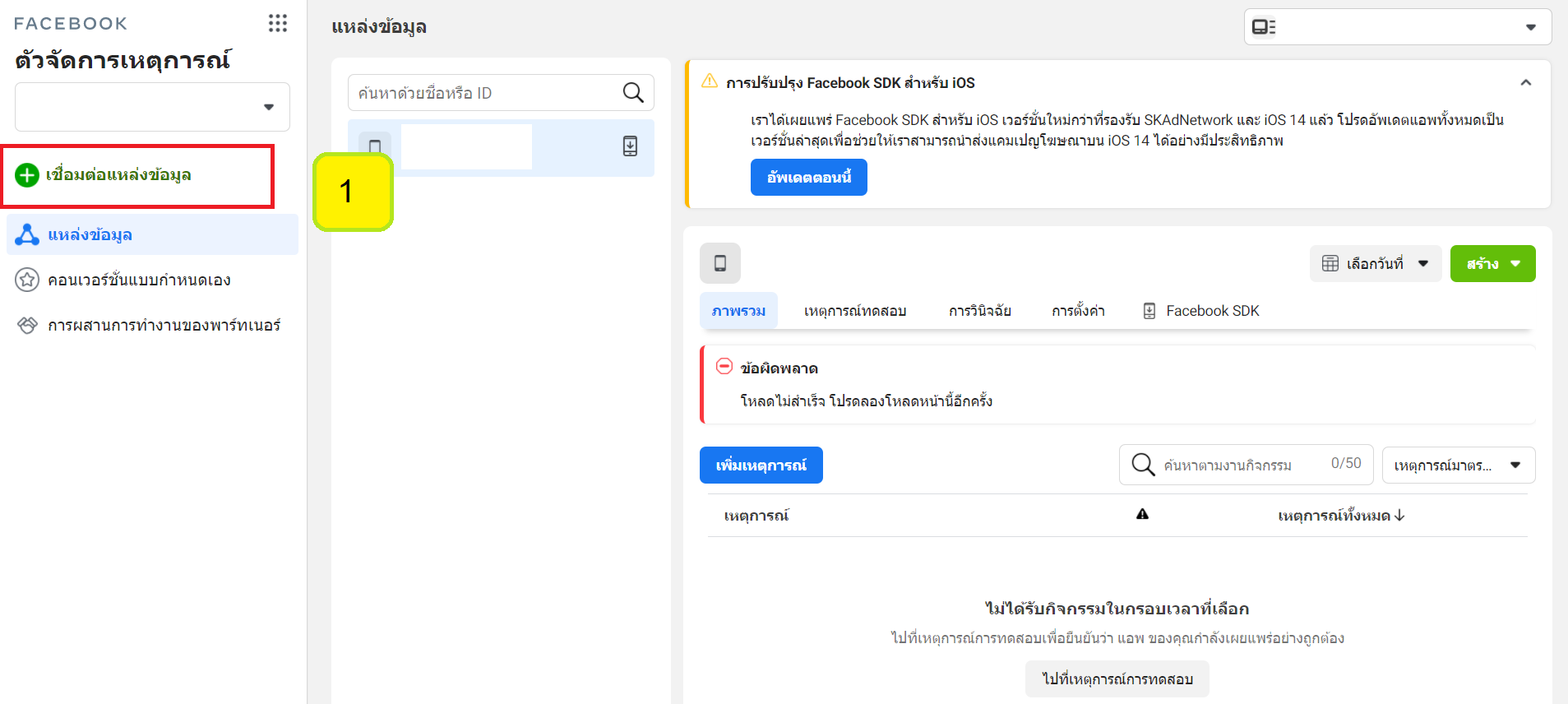Open the top-right account selector dropdown
Viewport: 1568px width, 704px height.
coord(1398,27)
